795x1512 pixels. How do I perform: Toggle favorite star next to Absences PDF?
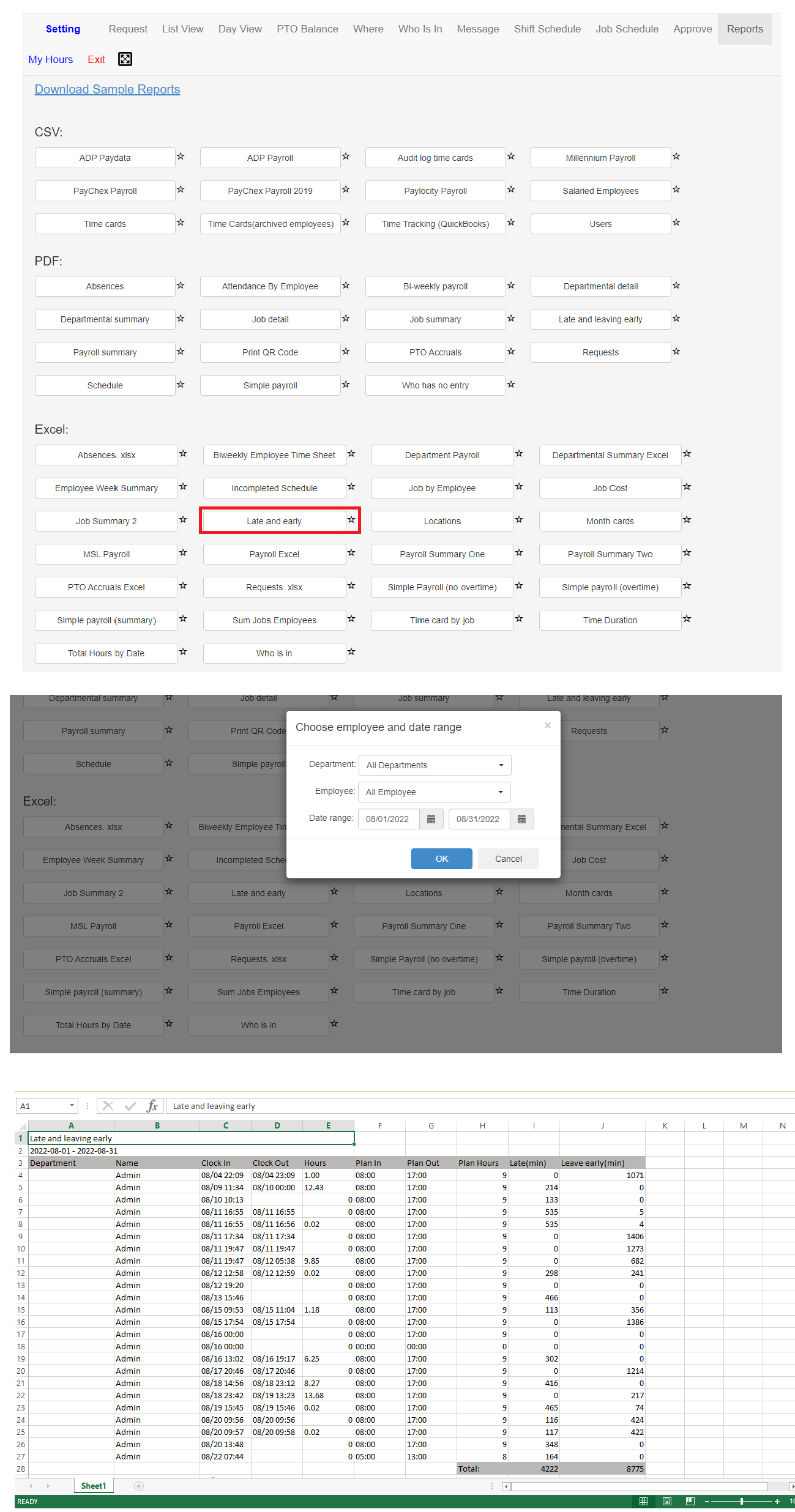(x=181, y=285)
